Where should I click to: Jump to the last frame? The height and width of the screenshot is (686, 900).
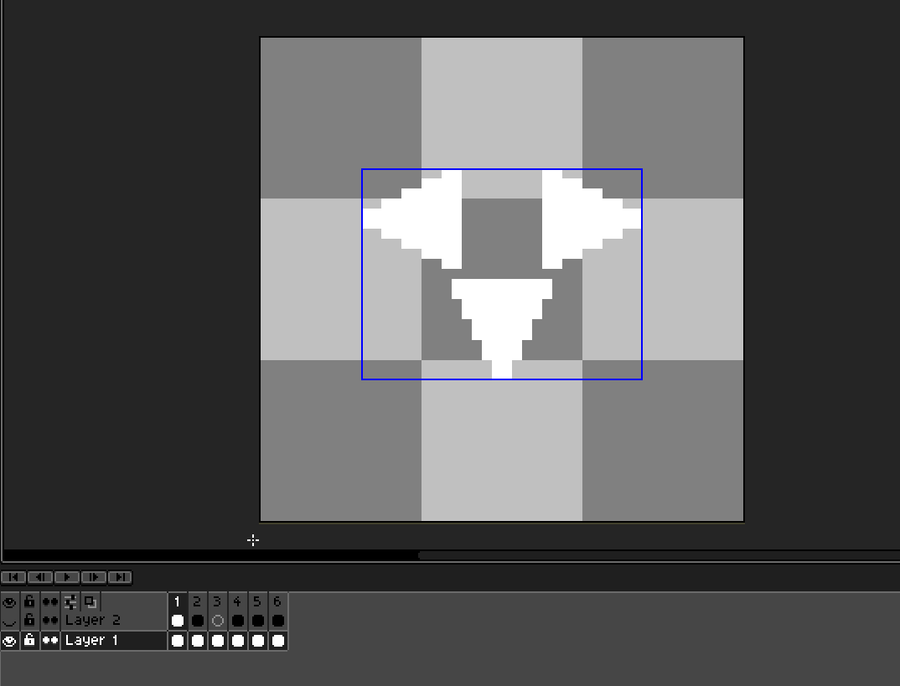point(119,577)
